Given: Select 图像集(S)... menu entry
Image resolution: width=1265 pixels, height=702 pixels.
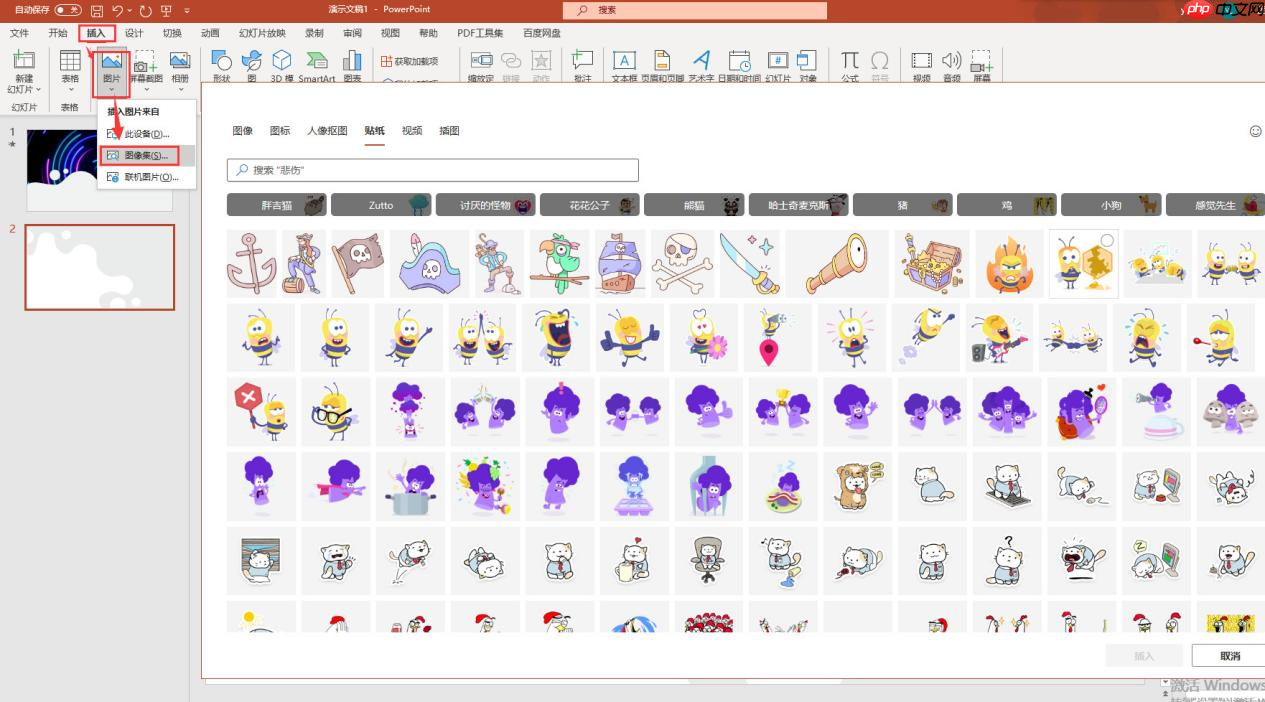Looking at the screenshot, I should [x=146, y=156].
